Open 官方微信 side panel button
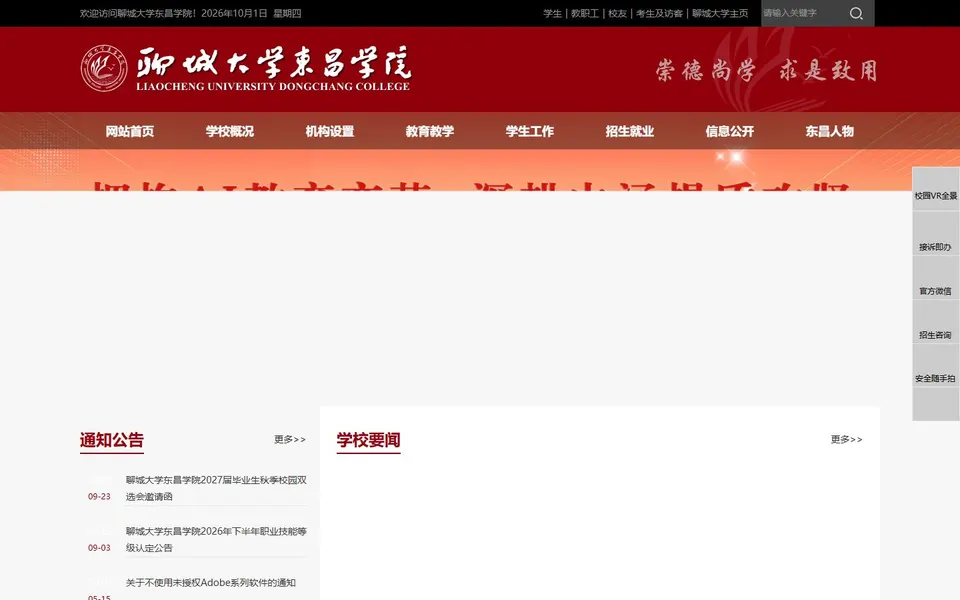This screenshot has height=600, width=960. tap(936, 278)
